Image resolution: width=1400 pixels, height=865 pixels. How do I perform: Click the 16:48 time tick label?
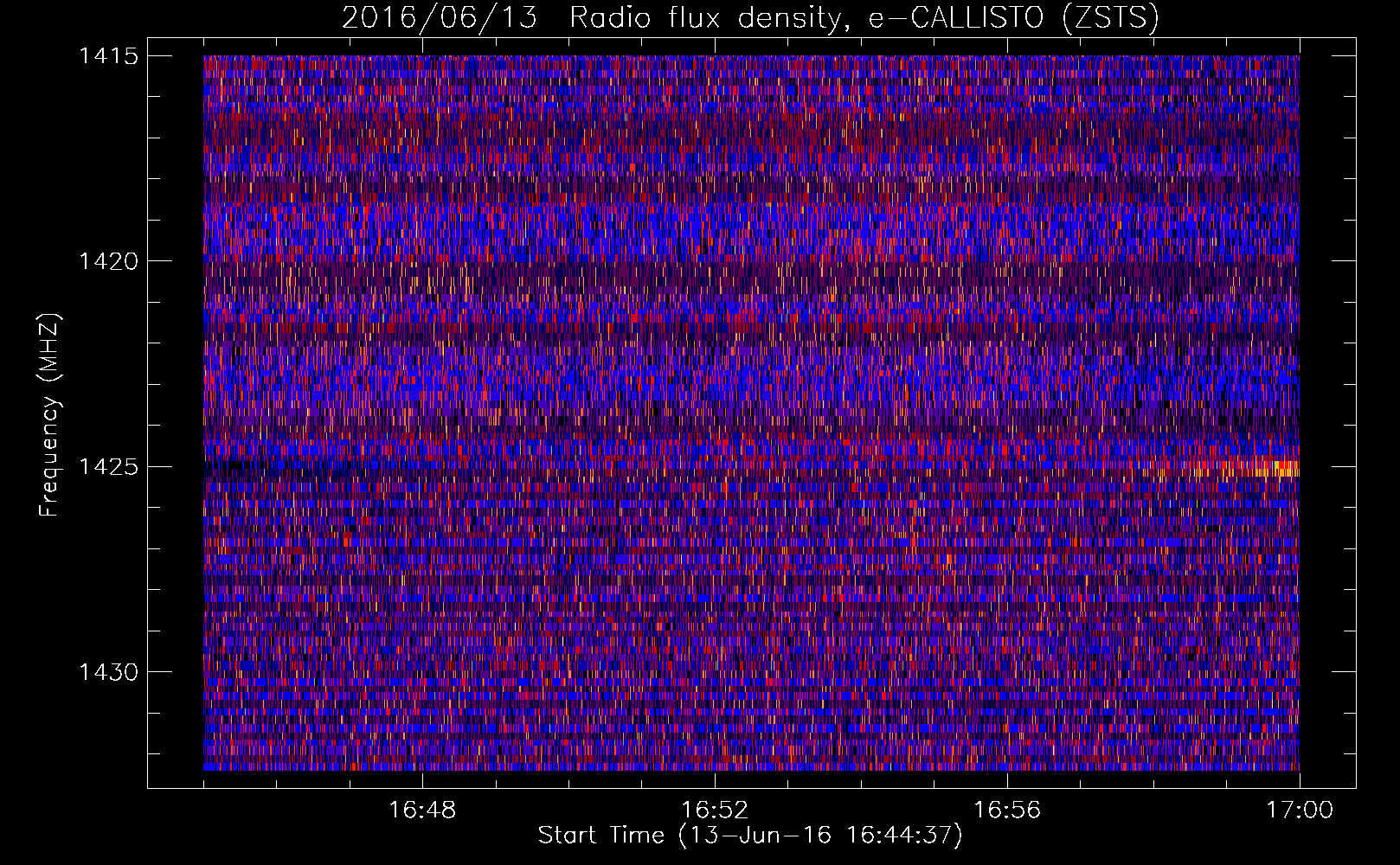click(422, 811)
